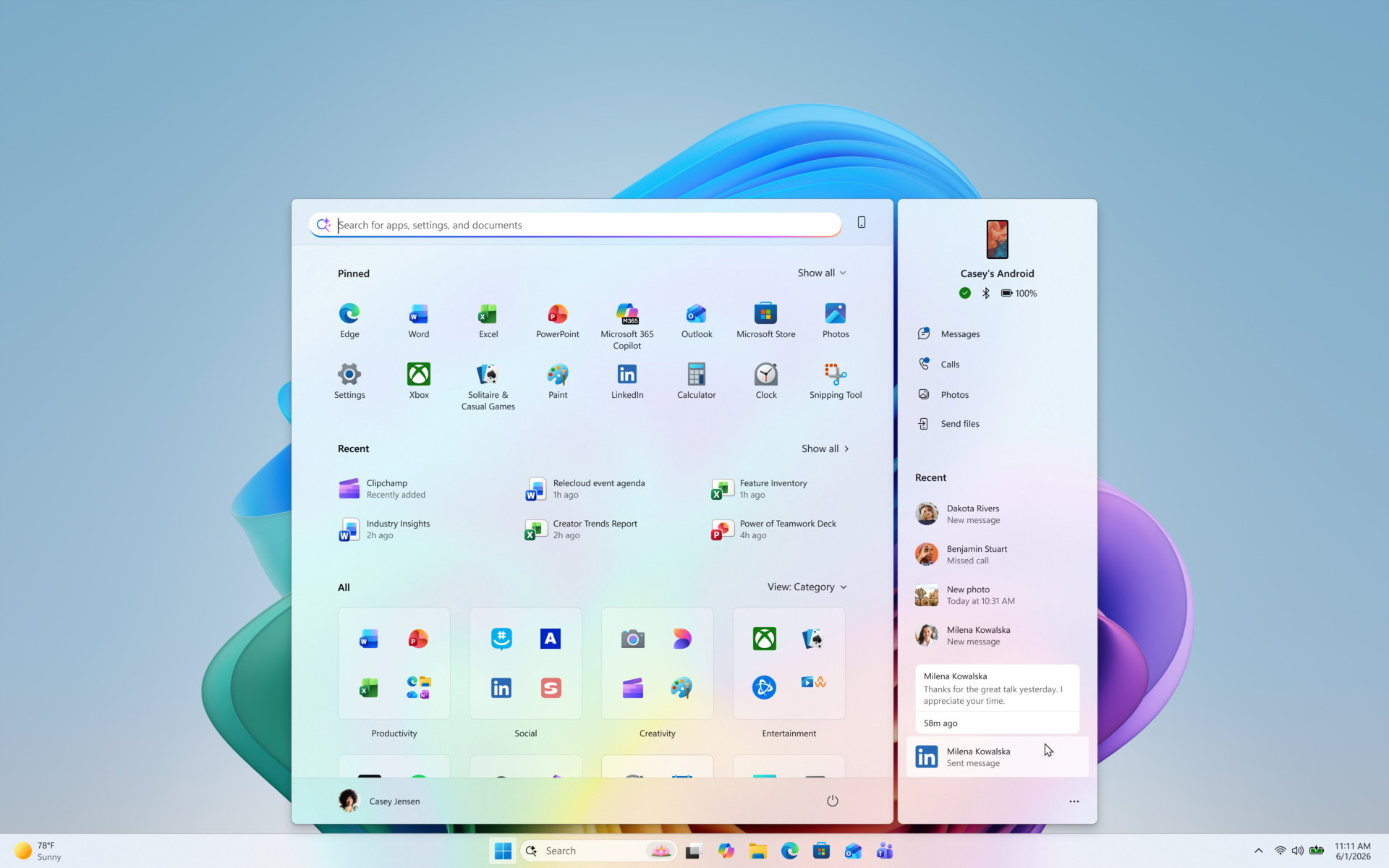1389x868 pixels.
Task: Launch Word from the pinned section
Action: (419, 320)
